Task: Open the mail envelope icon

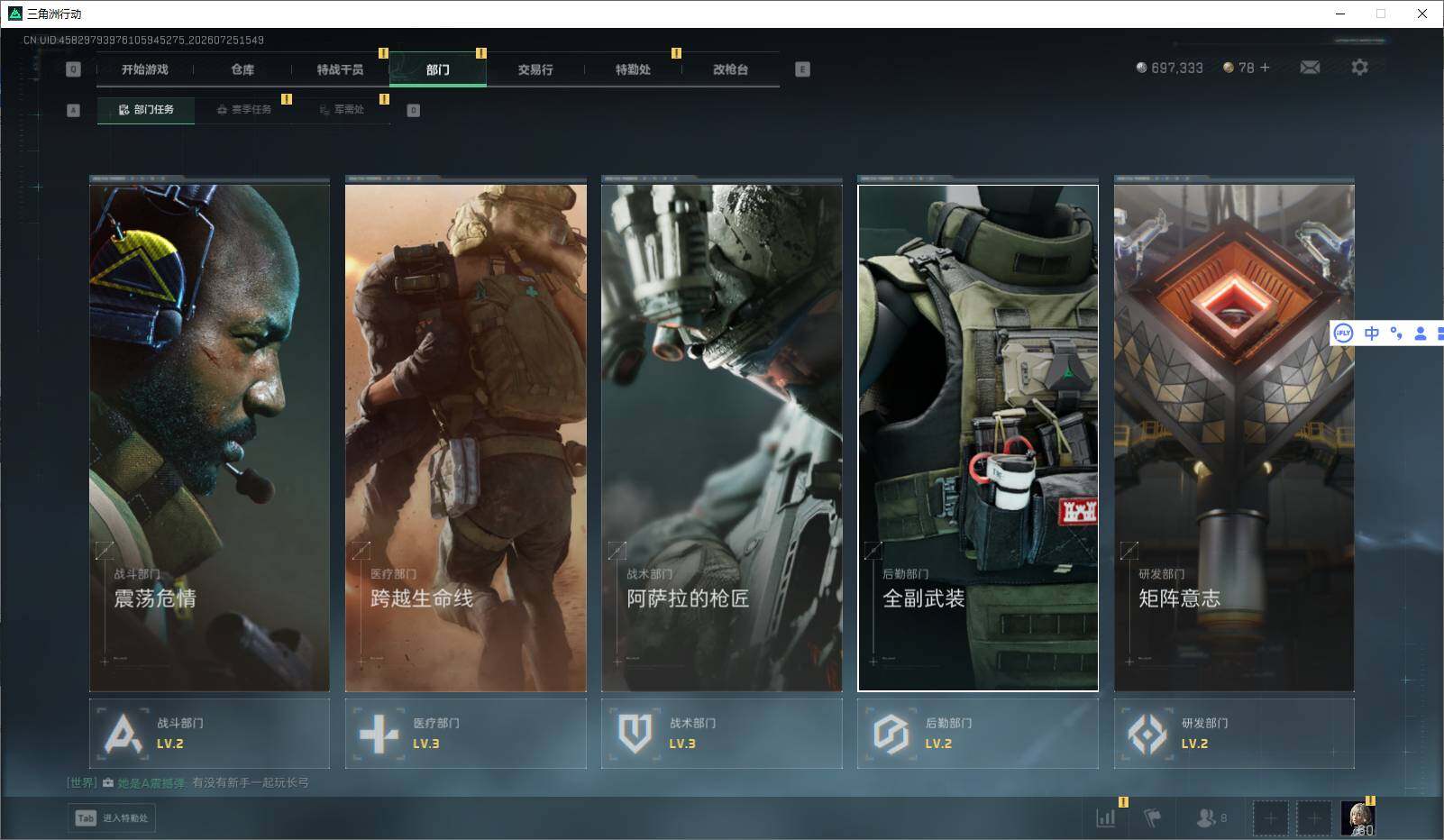Action: (1310, 68)
